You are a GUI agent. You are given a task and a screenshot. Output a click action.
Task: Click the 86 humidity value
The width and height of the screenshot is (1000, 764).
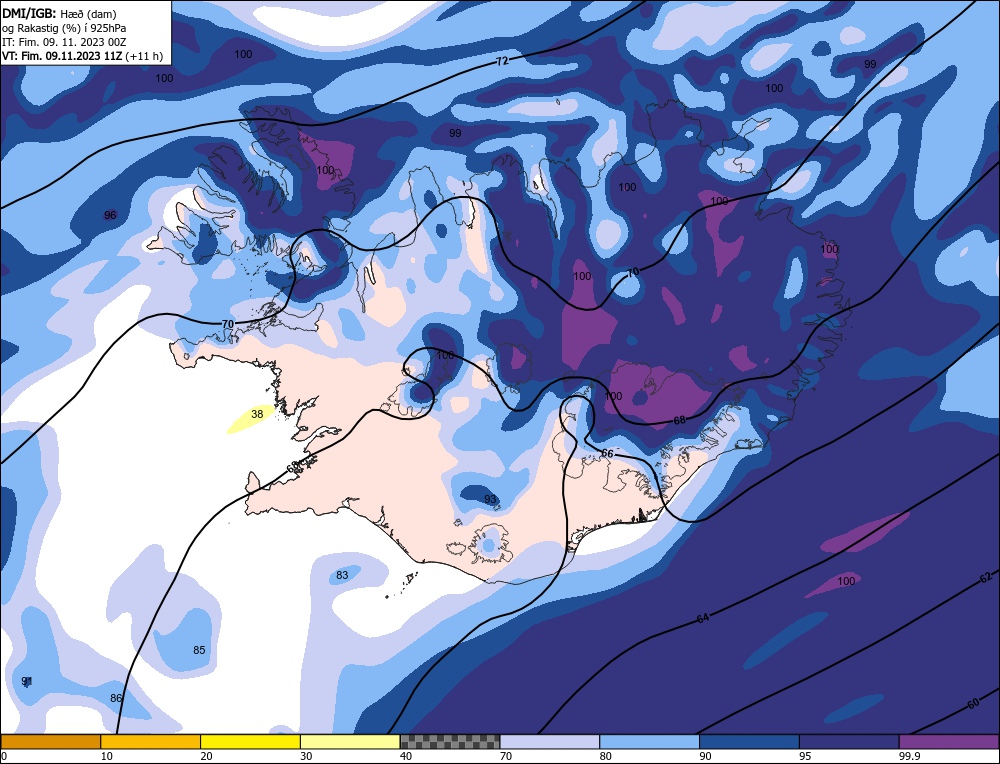point(115,698)
